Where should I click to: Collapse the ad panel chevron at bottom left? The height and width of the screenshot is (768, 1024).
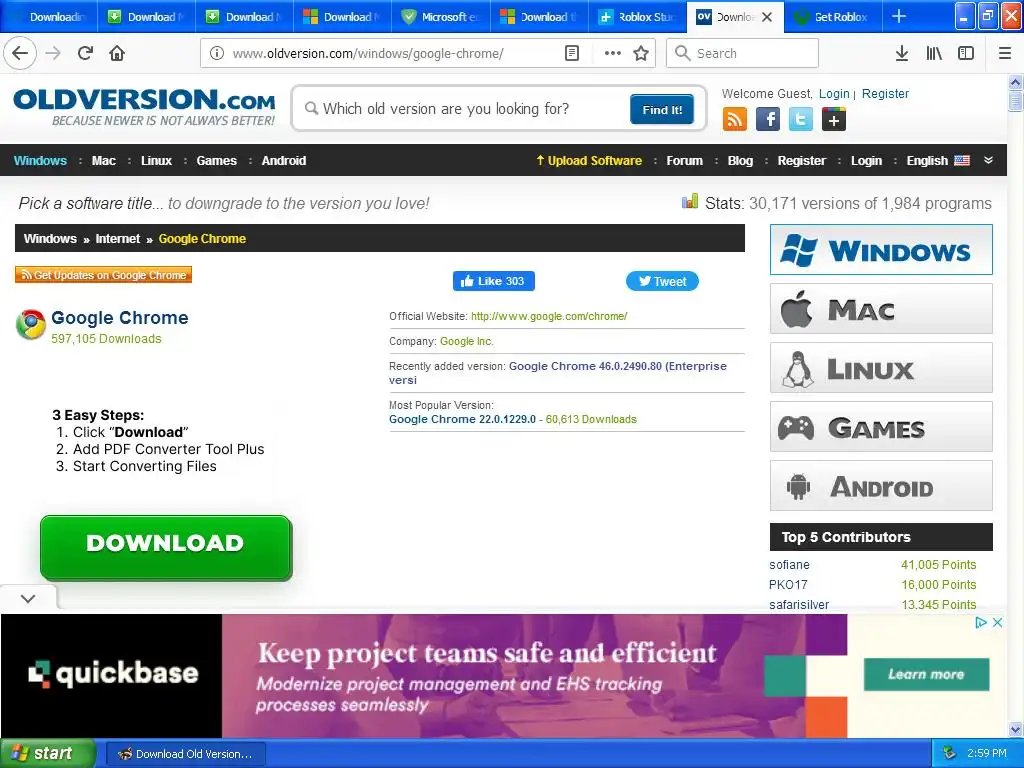[28, 598]
